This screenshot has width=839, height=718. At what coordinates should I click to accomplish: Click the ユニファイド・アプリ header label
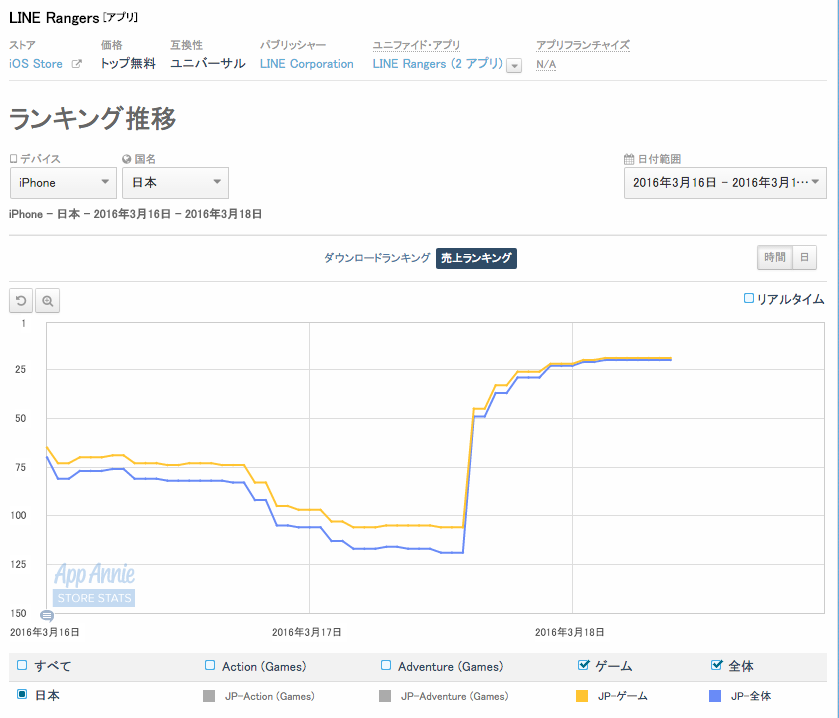click(416, 45)
